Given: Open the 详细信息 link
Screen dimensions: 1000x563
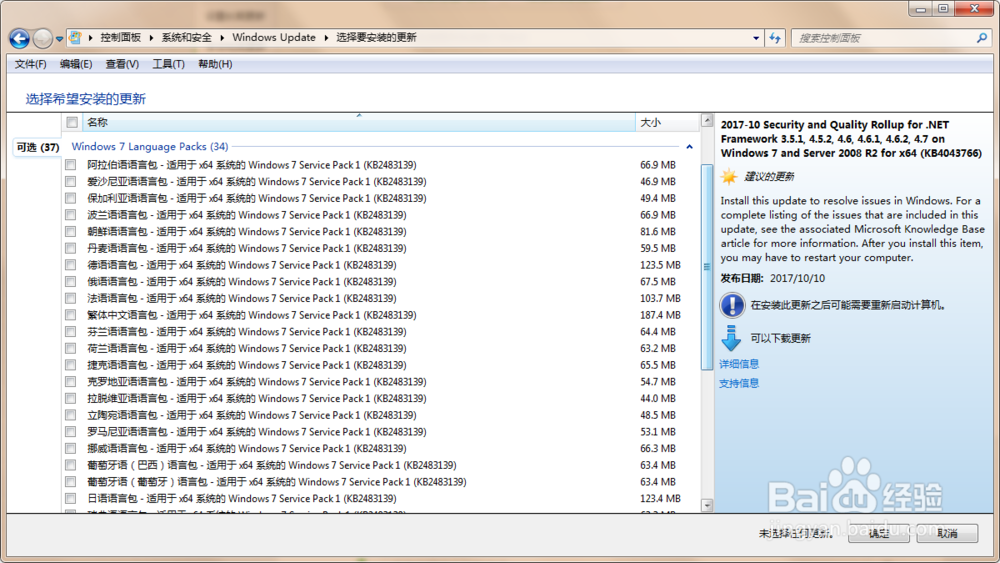Looking at the screenshot, I should [x=739, y=363].
